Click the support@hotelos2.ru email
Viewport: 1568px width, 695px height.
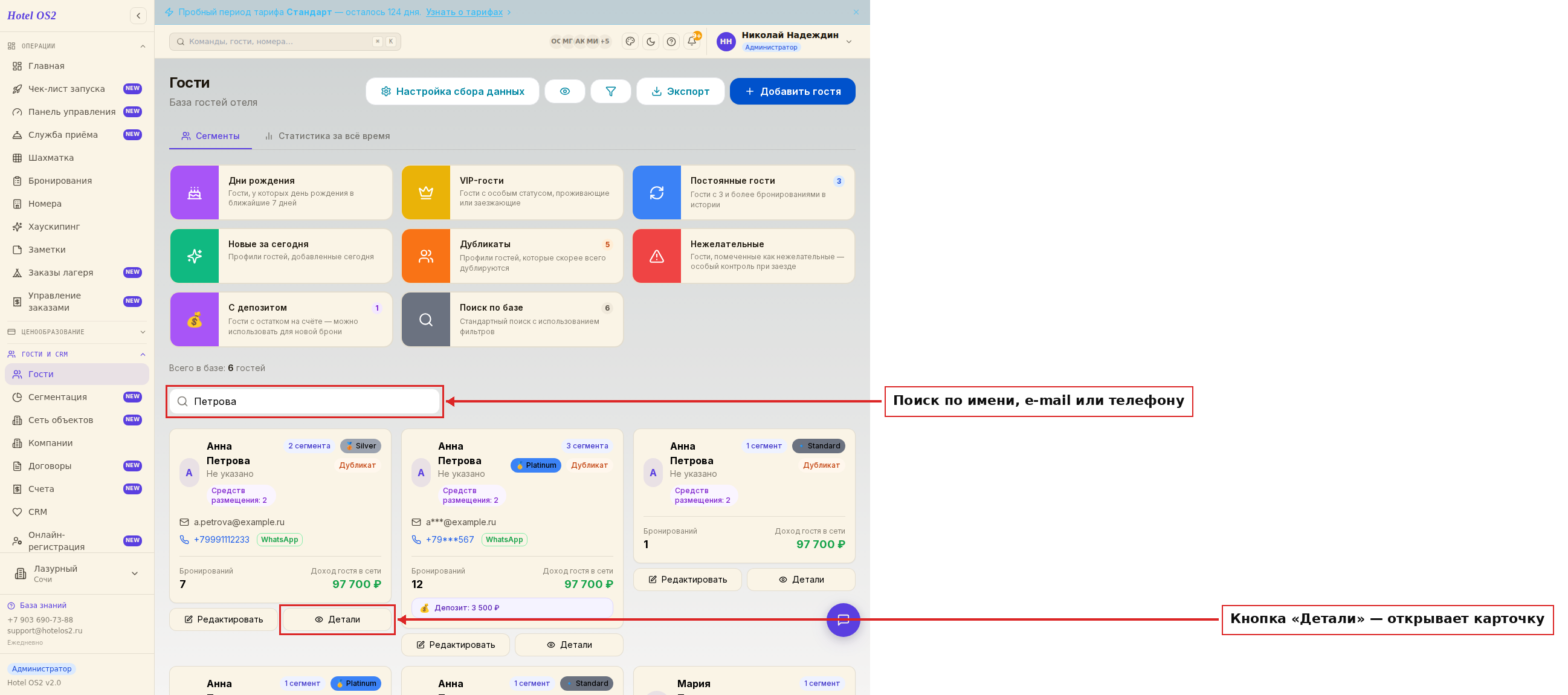[x=45, y=631]
